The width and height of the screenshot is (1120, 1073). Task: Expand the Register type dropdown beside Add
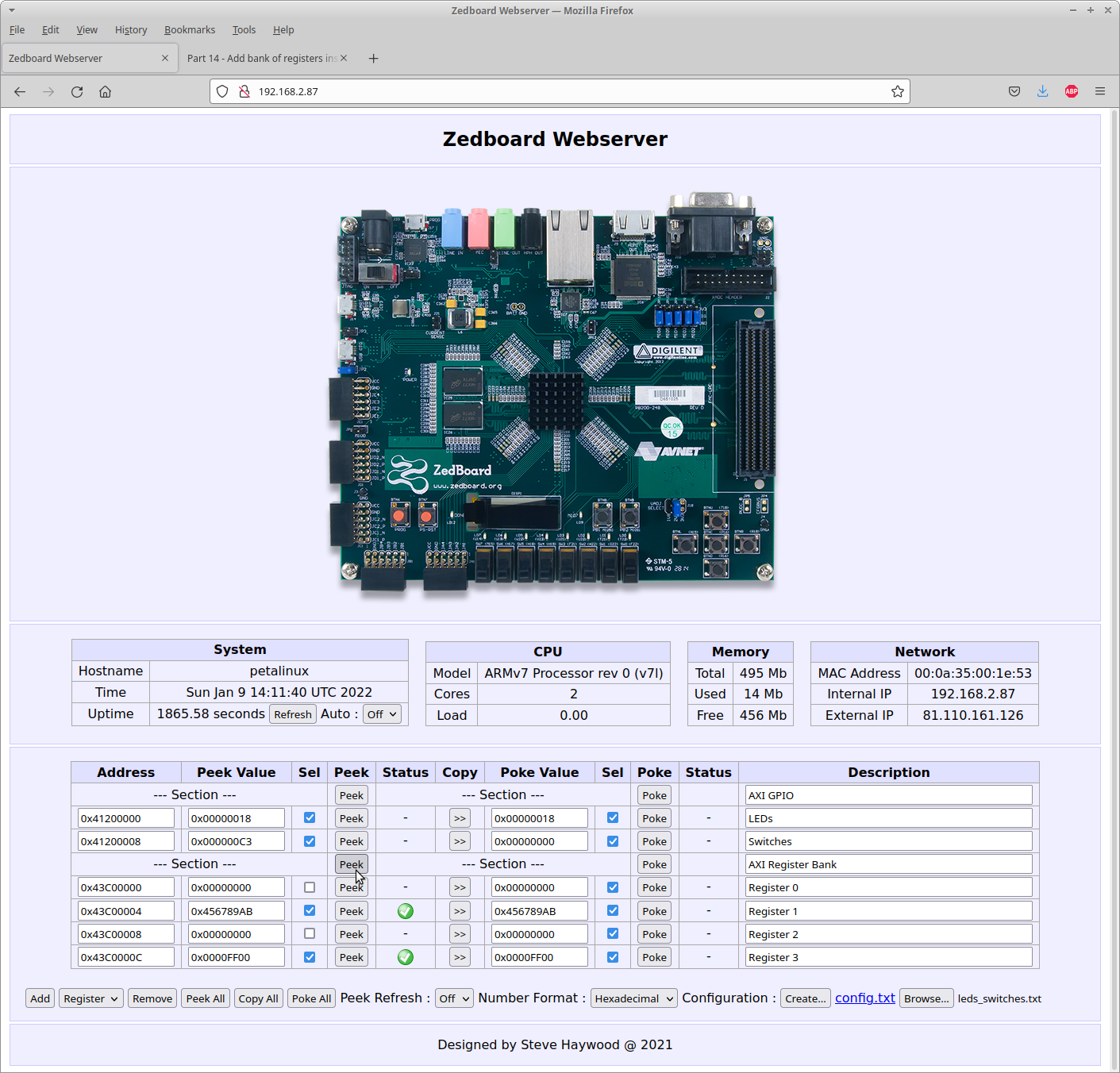click(91, 998)
